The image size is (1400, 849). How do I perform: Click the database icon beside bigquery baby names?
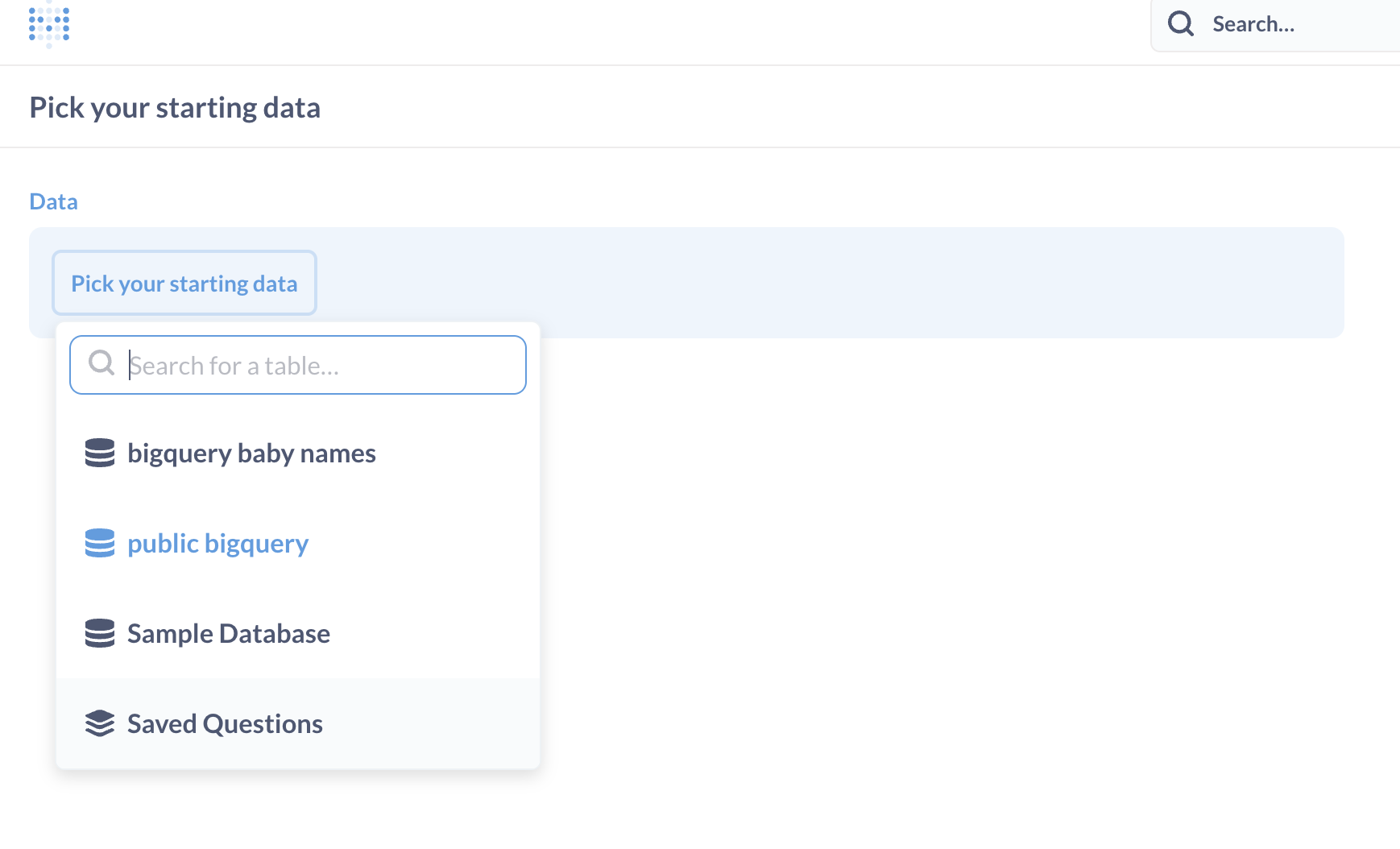[x=99, y=453]
